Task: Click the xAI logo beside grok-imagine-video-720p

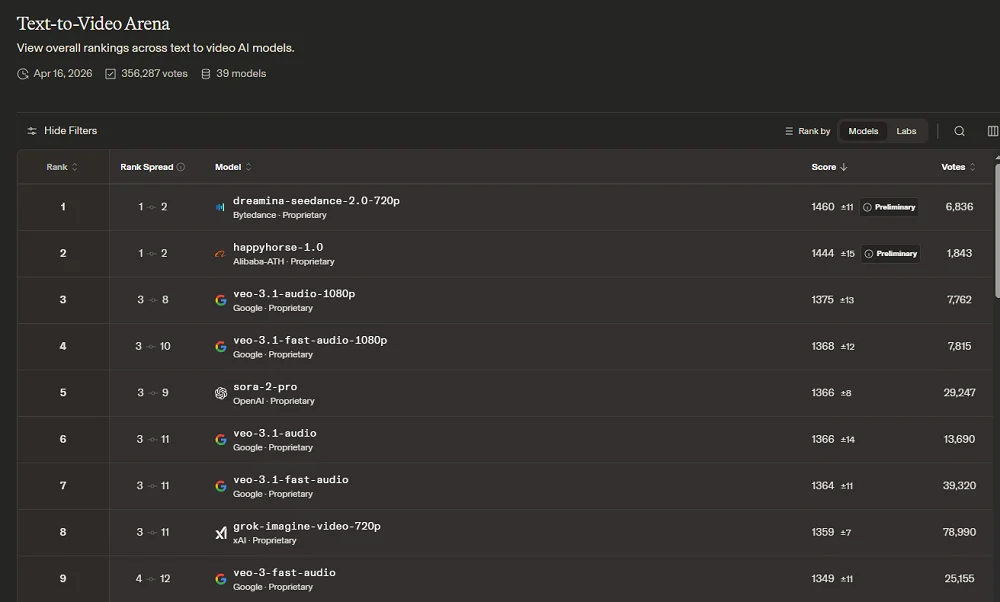Action: pyautogui.click(x=221, y=533)
